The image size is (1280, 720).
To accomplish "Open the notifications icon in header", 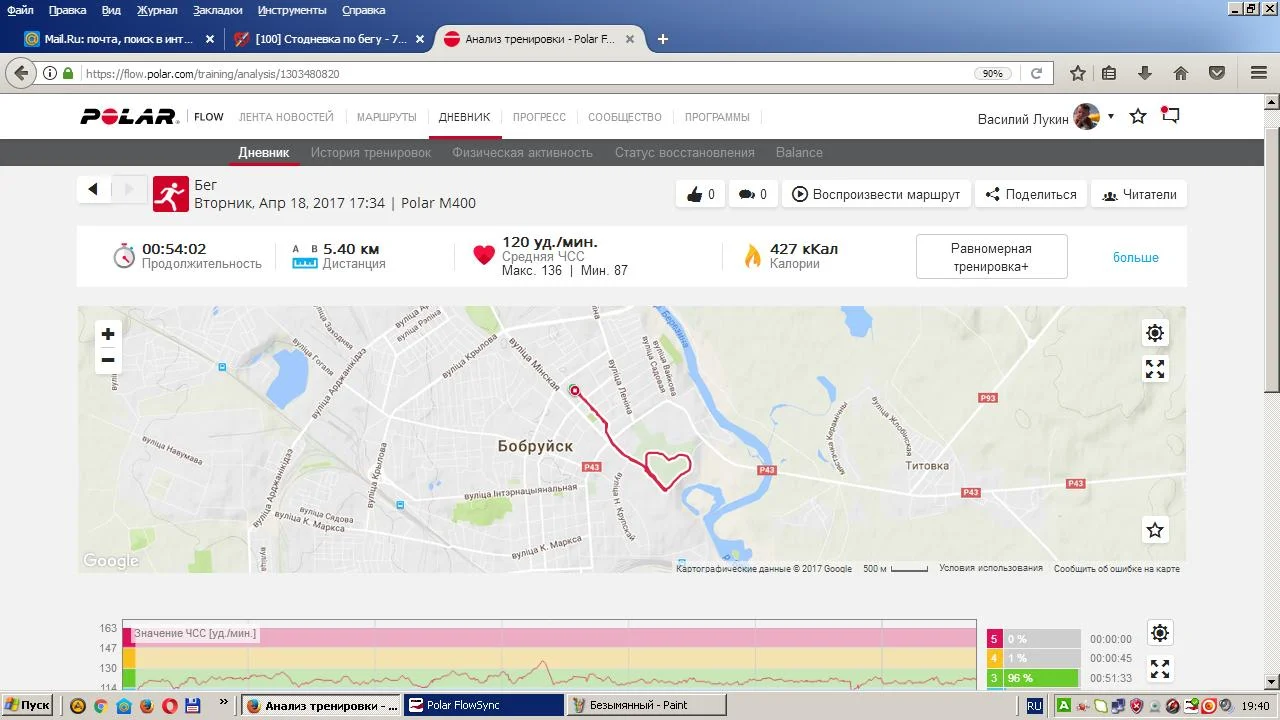I will (x=1170, y=115).
